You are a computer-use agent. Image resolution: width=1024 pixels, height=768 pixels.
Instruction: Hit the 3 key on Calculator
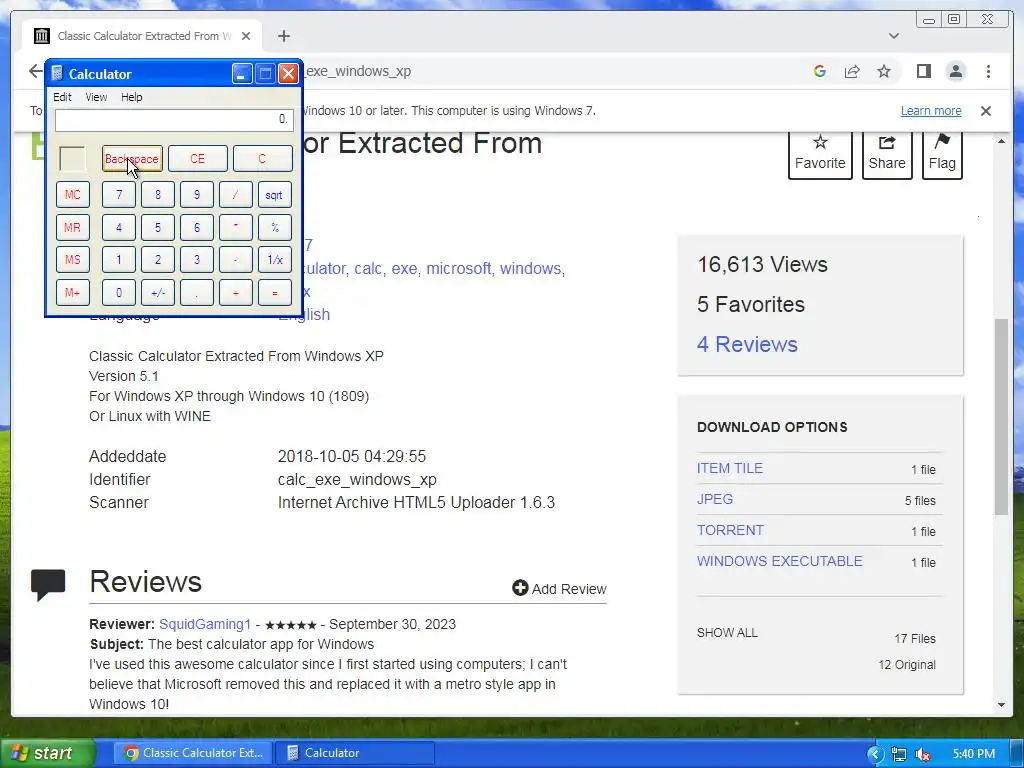pyautogui.click(x=197, y=260)
